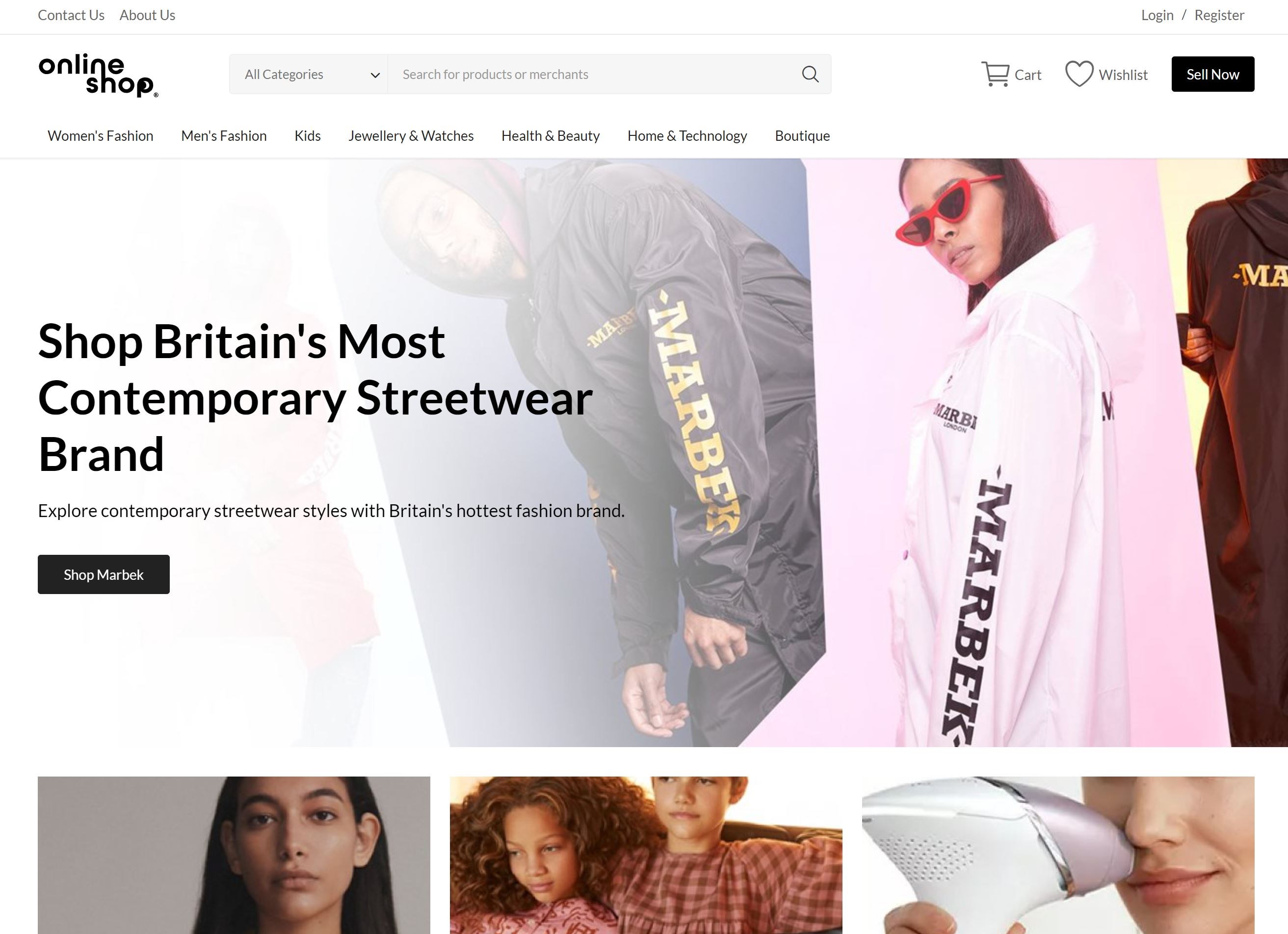Follow the Contact Us link

(71, 15)
